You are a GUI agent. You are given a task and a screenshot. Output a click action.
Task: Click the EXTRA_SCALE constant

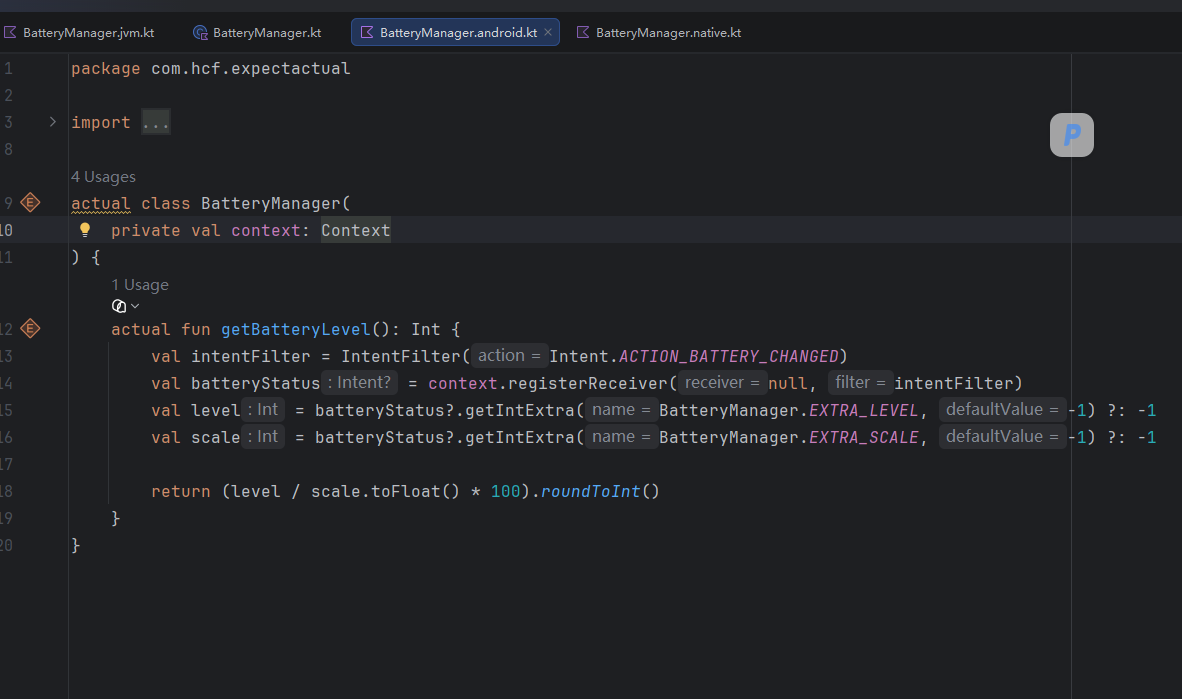864,437
